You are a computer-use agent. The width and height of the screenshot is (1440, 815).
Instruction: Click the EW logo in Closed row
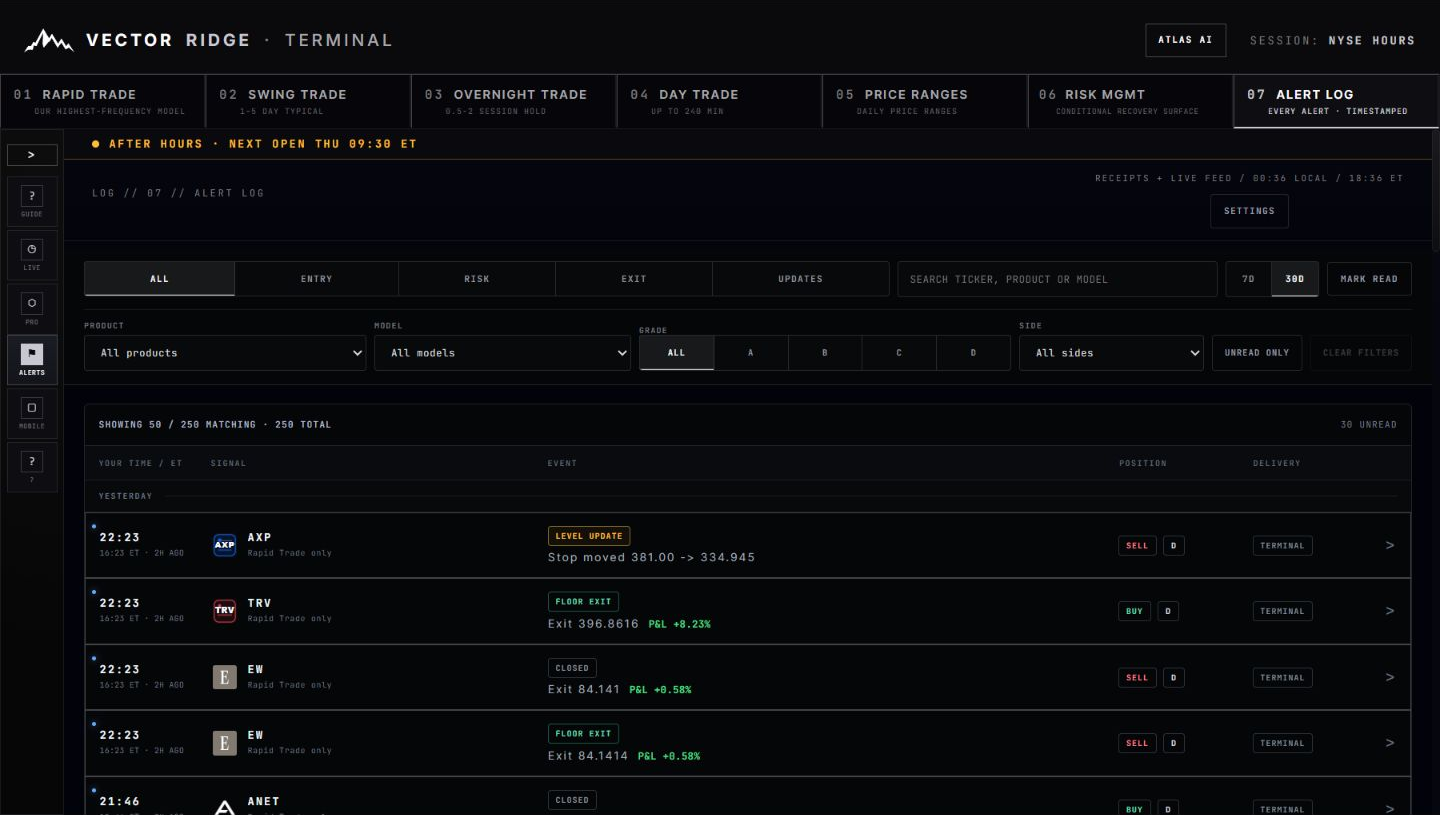225,677
